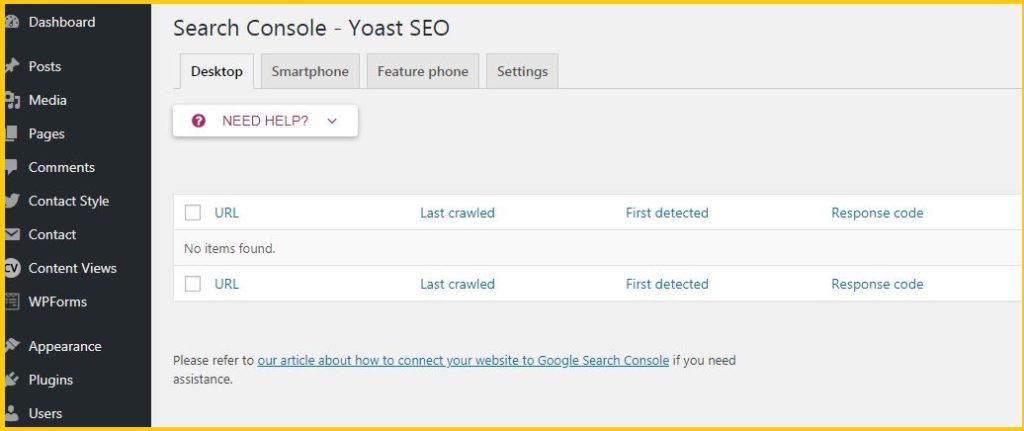Sort by URL in table header
The image size is (1024, 431).
[227, 213]
